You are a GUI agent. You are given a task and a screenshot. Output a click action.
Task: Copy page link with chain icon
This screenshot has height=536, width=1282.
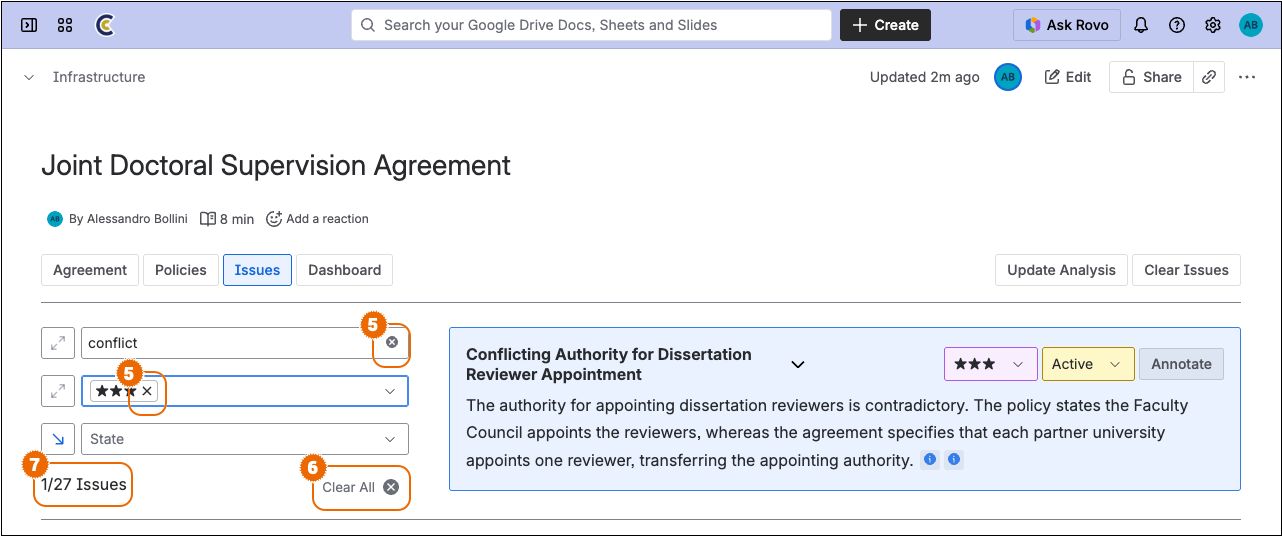click(1209, 77)
